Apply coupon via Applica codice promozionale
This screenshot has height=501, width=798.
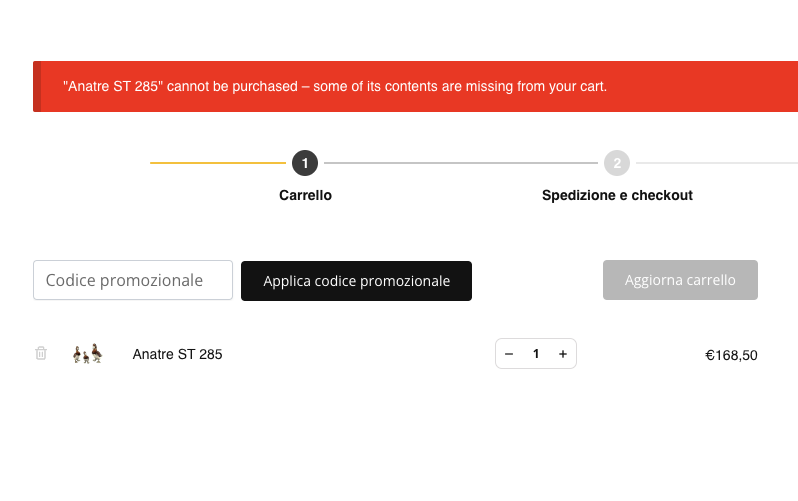pyautogui.click(x=356, y=281)
